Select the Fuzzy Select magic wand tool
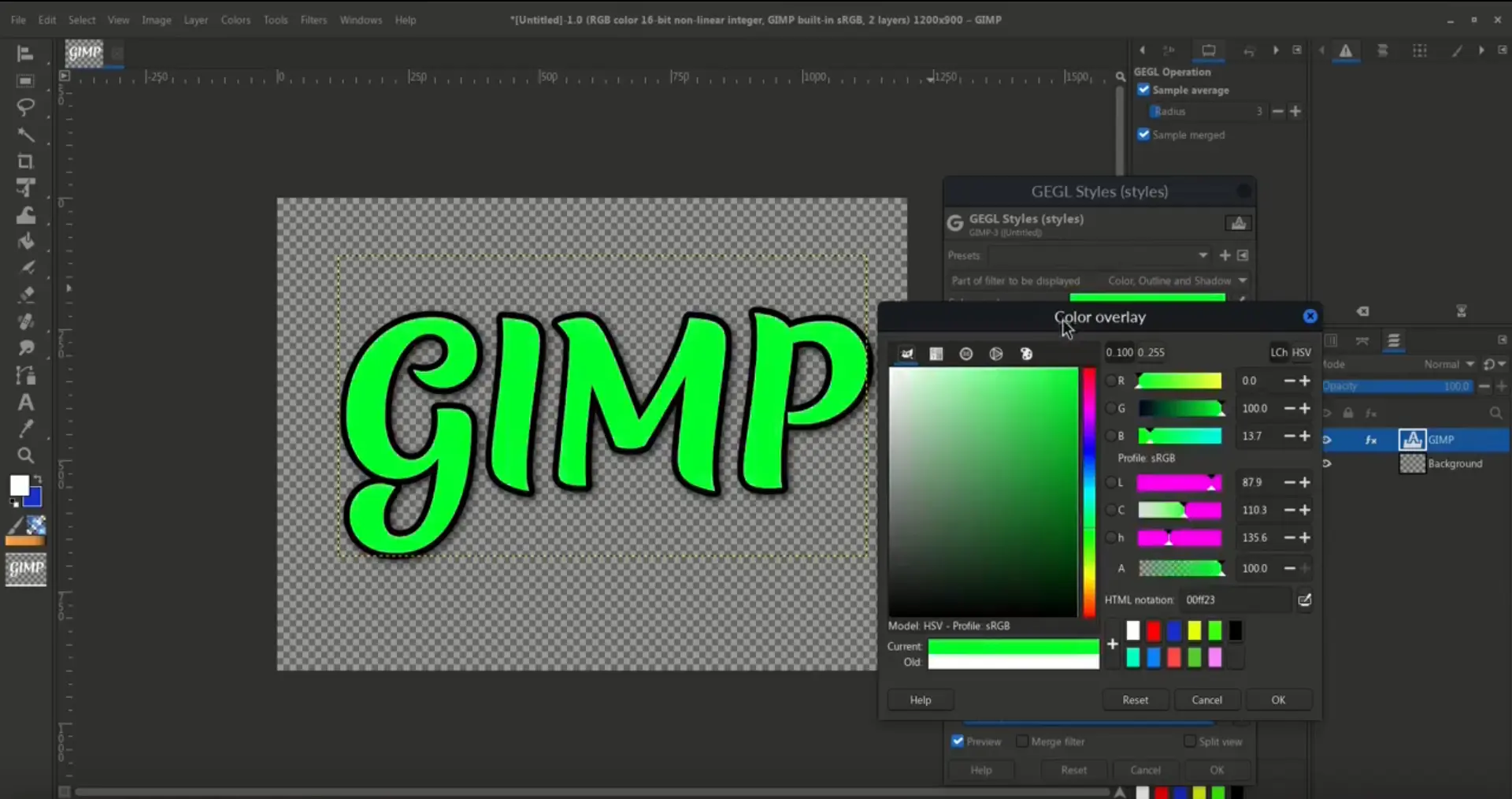 pos(25,135)
